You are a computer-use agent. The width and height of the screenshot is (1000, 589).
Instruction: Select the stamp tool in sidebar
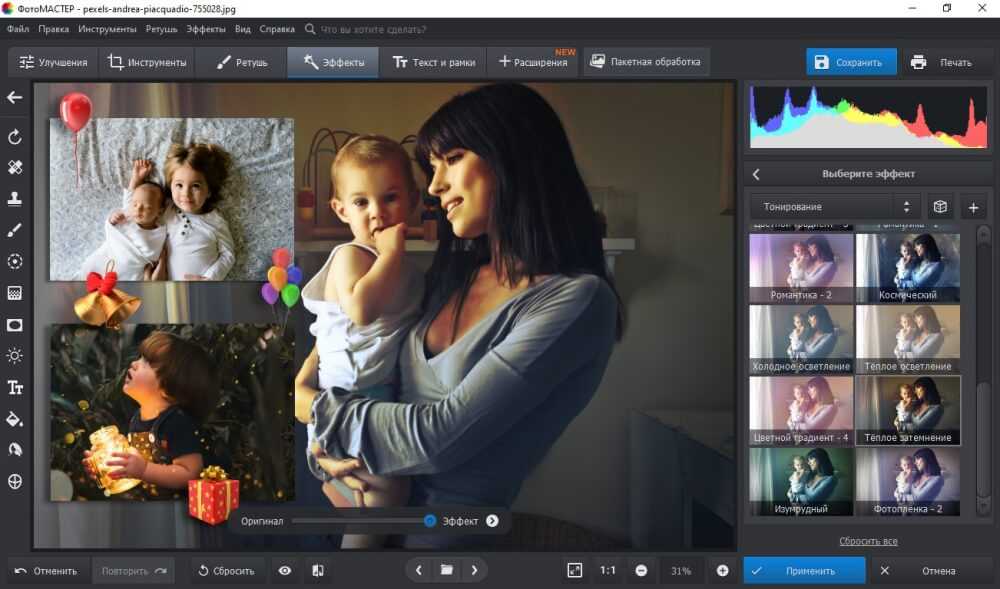pyautogui.click(x=15, y=199)
